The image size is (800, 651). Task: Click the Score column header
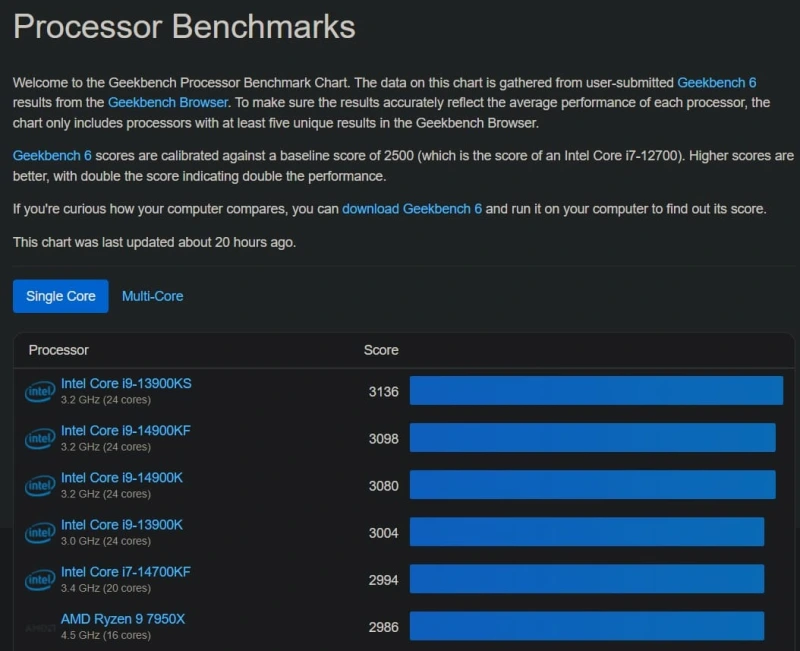(x=381, y=350)
